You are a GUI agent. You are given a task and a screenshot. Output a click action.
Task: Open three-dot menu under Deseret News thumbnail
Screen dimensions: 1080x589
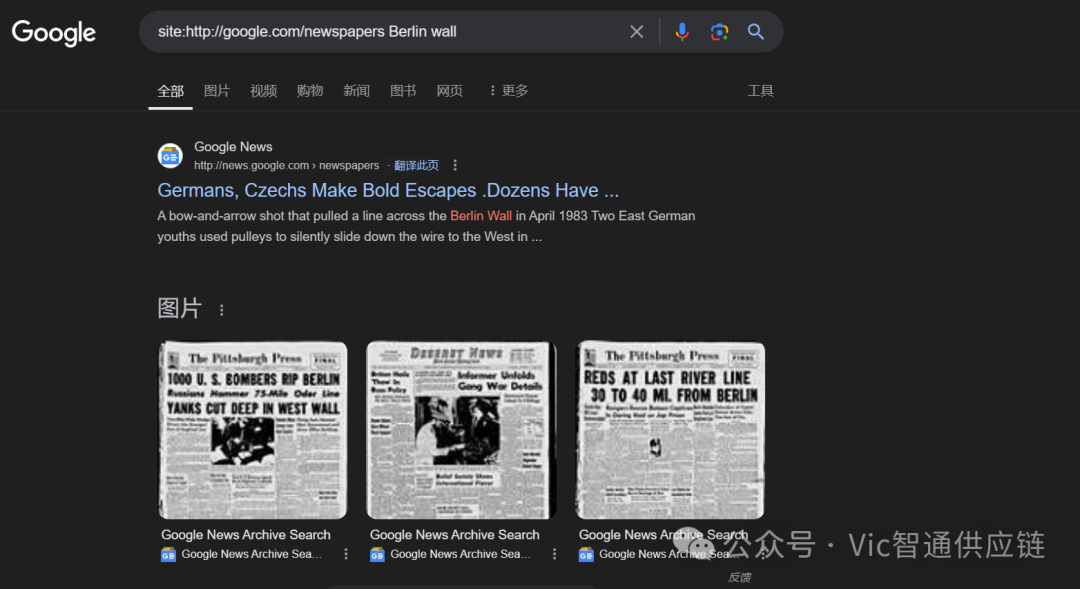pyautogui.click(x=554, y=554)
